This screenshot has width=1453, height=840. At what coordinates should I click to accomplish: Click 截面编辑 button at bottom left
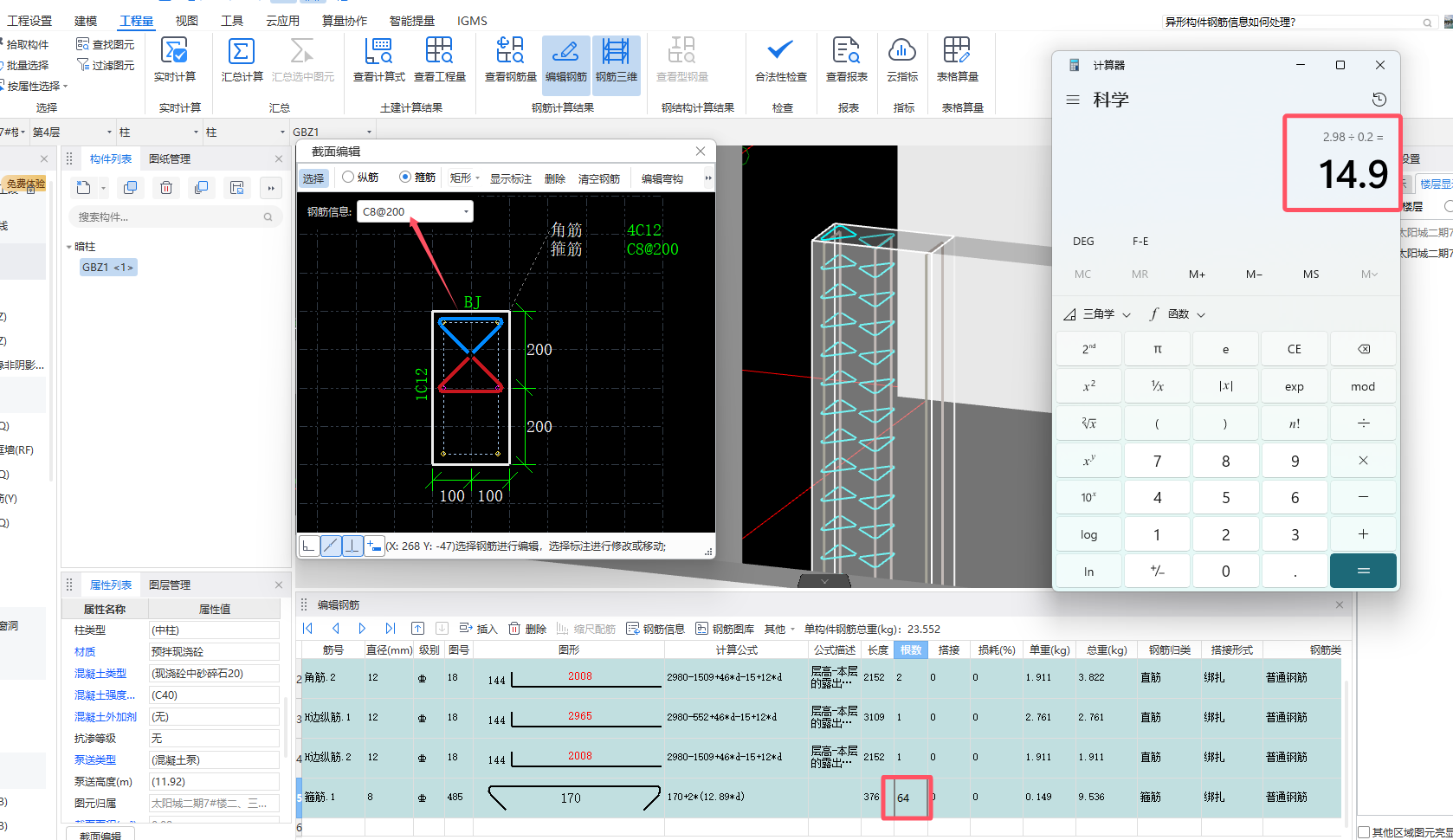[x=100, y=835]
